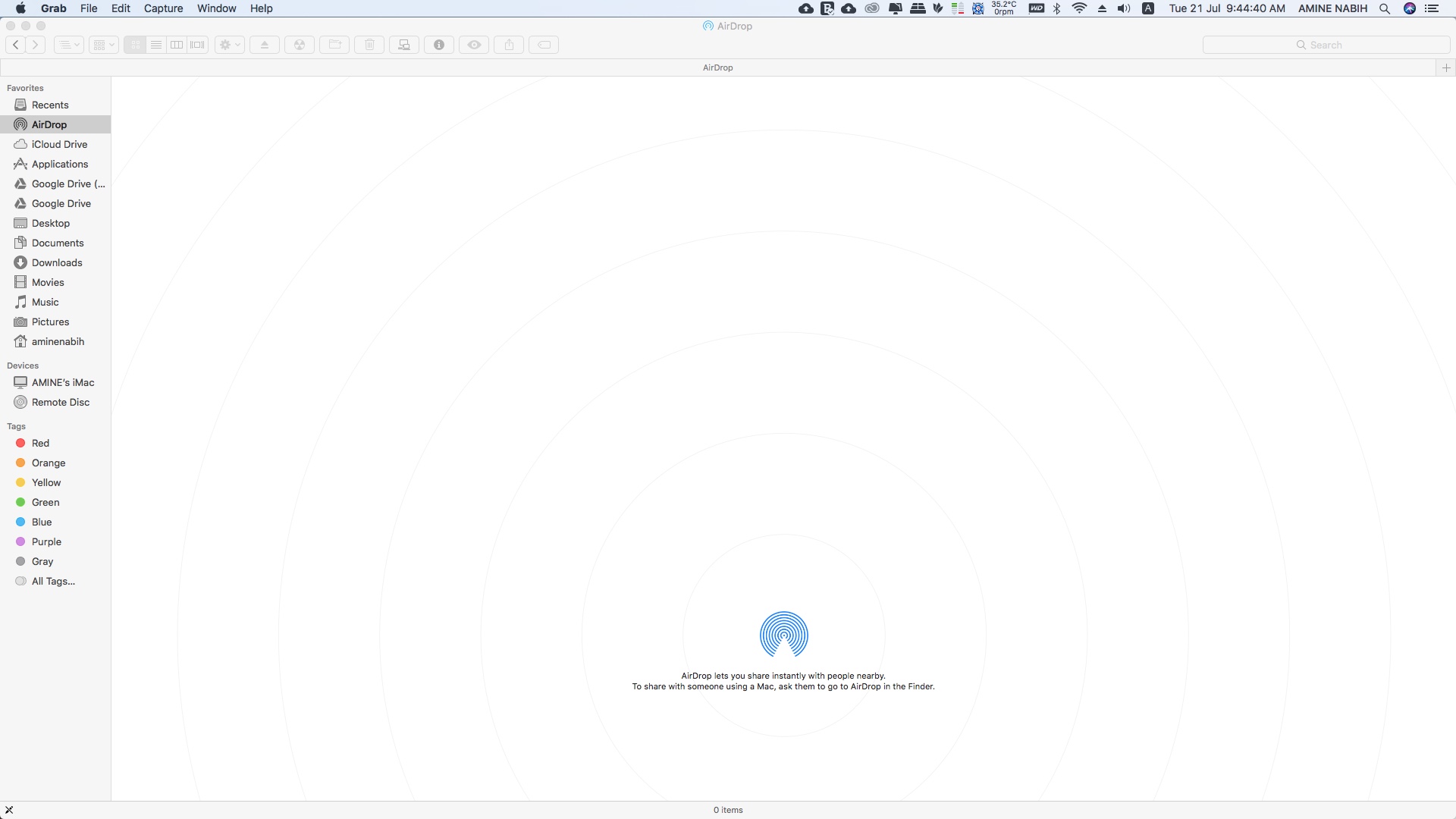The width and height of the screenshot is (1456, 819).
Task: Click the Connect to Server icon
Action: (404, 45)
